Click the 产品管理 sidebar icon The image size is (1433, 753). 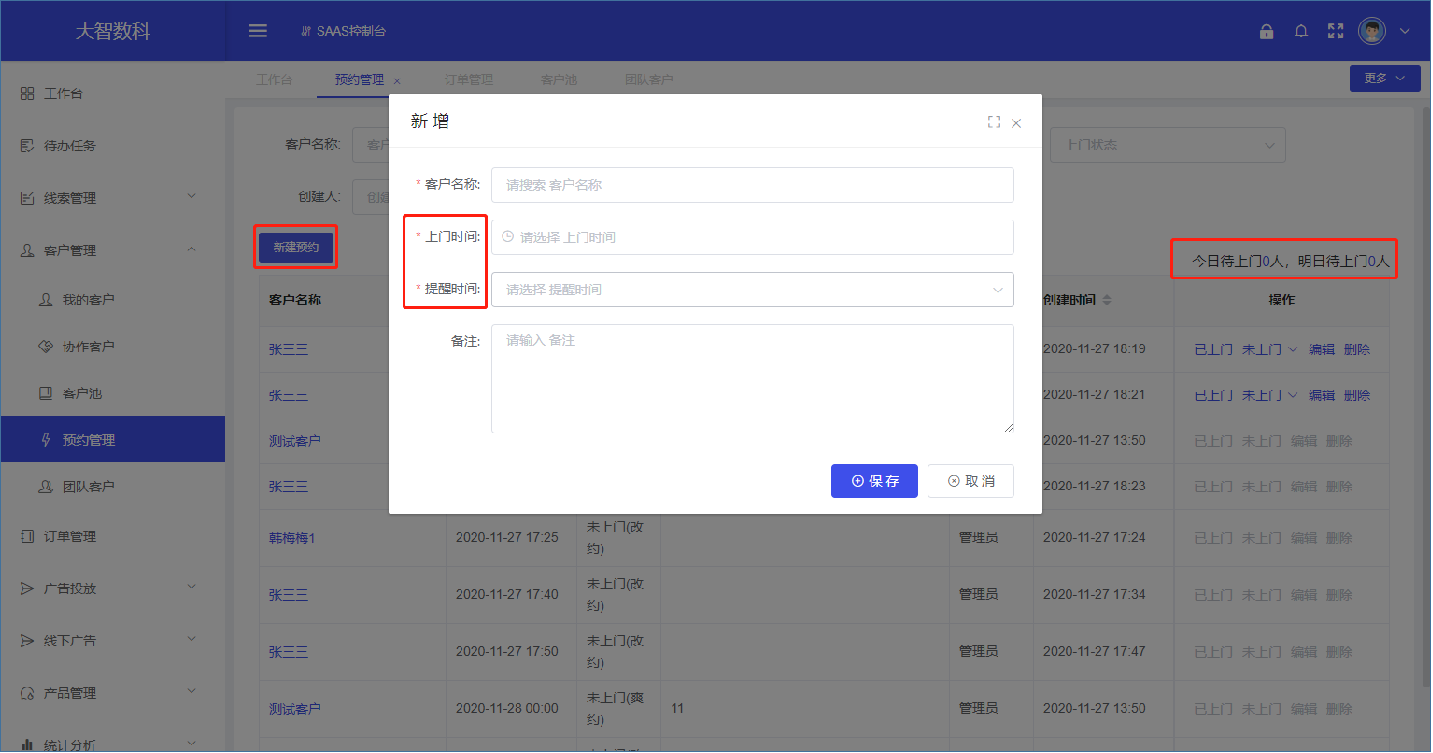point(28,693)
